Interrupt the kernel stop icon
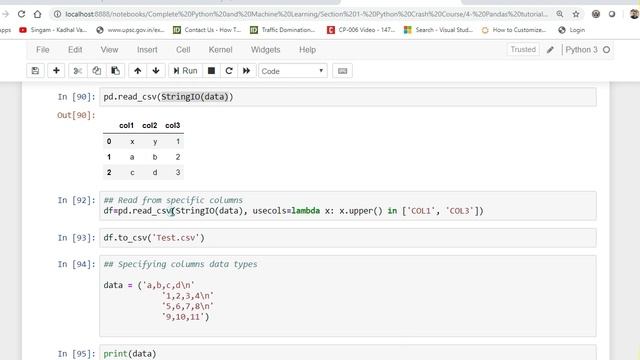This screenshot has width=640, height=360. tap(211, 71)
